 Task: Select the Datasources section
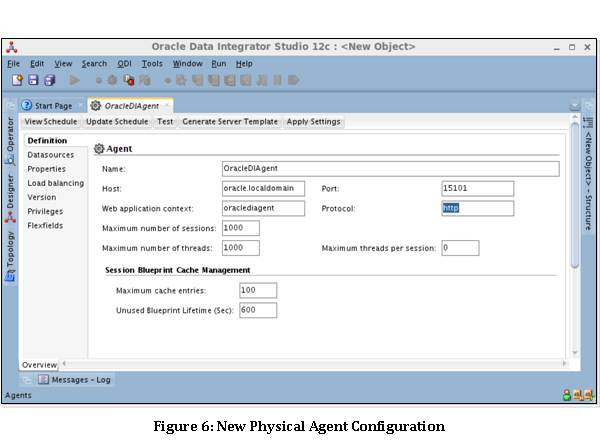click(51, 155)
